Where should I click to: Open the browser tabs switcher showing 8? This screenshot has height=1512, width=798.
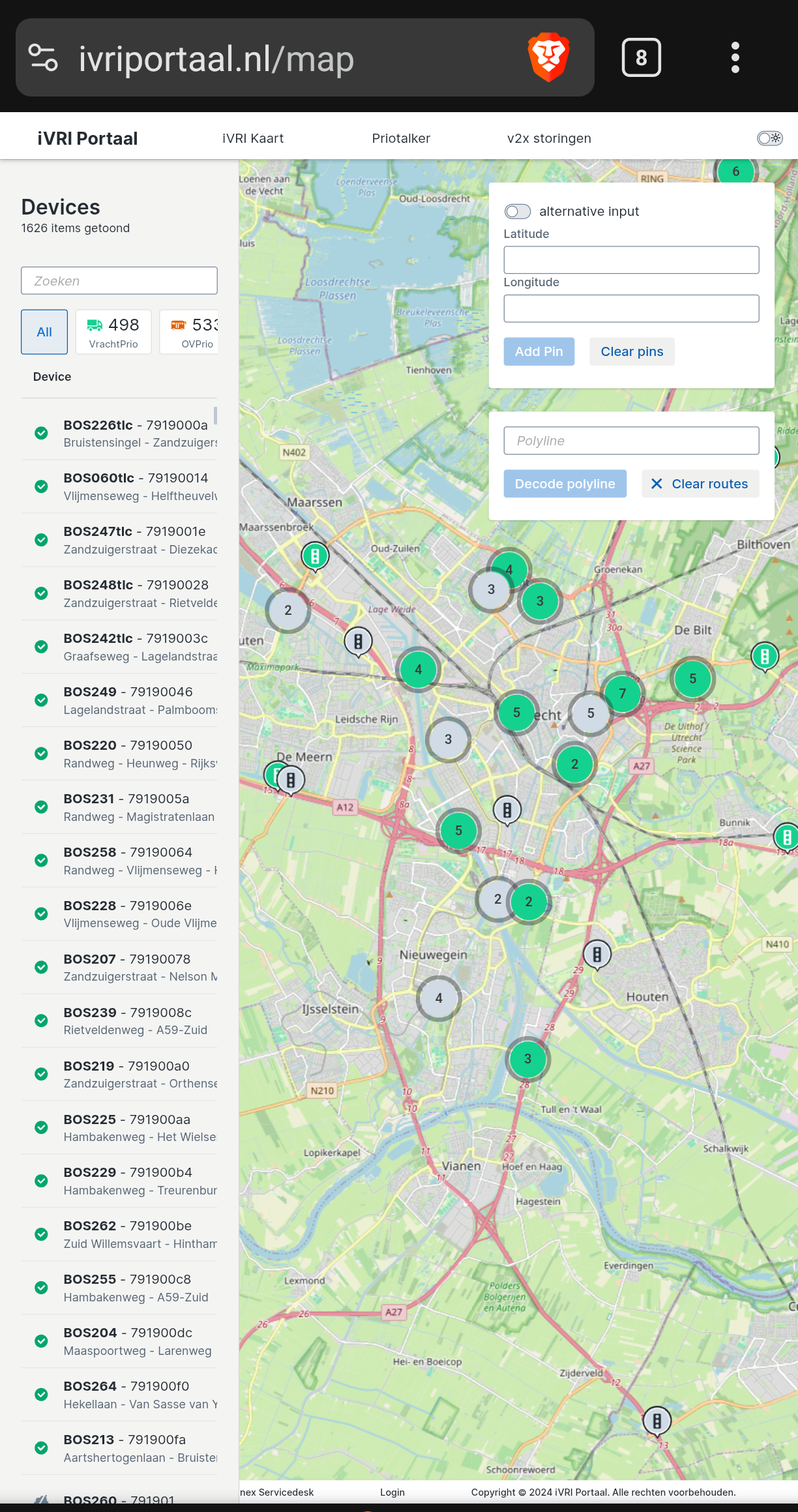pos(641,57)
